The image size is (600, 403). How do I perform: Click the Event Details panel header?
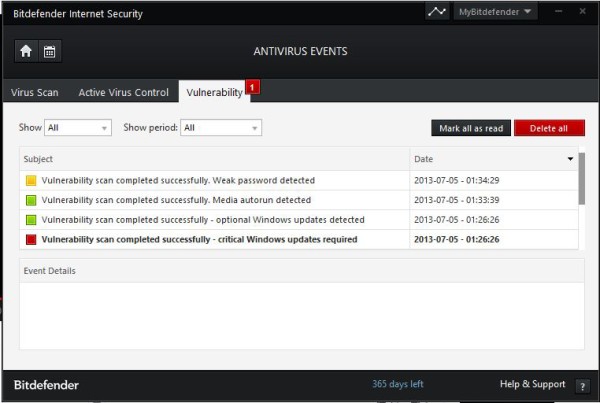[x=302, y=271]
